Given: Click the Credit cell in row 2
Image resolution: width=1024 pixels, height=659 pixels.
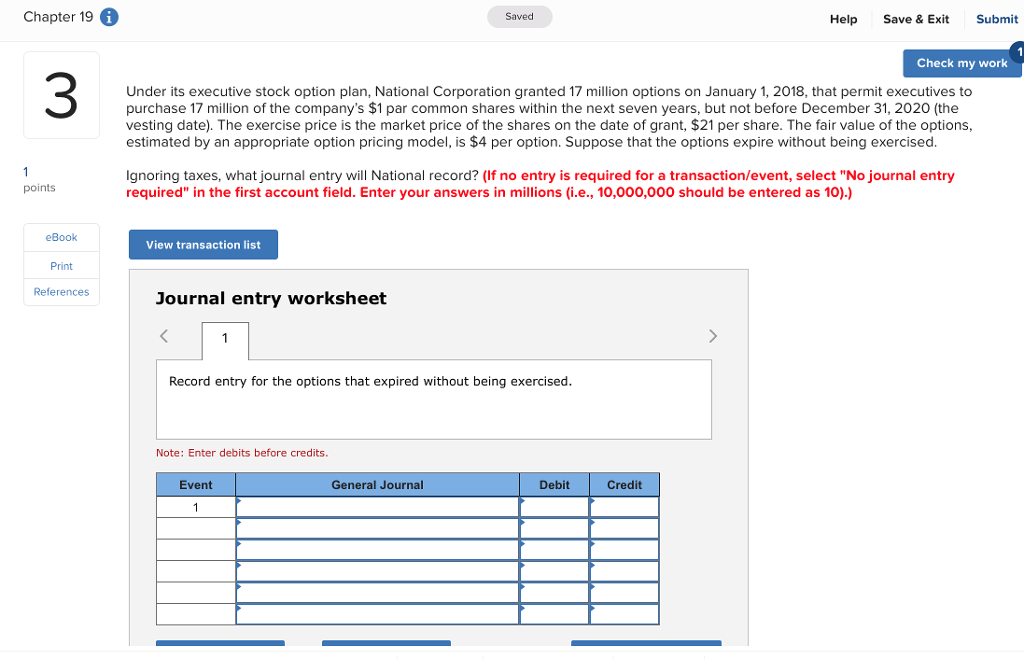Looking at the screenshot, I should pos(624,528).
